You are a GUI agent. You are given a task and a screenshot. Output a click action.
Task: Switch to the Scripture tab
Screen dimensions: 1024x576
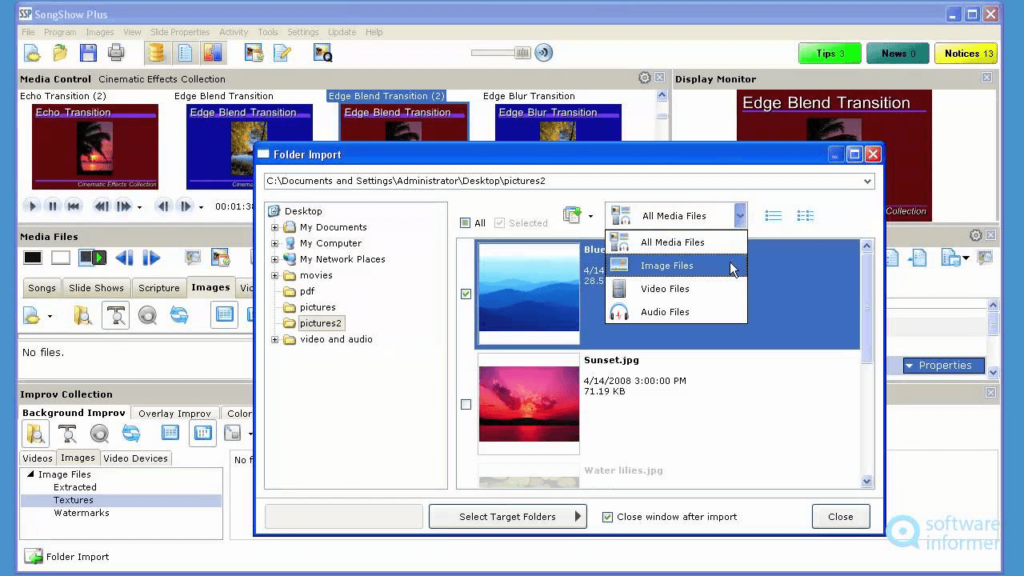pos(158,288)
